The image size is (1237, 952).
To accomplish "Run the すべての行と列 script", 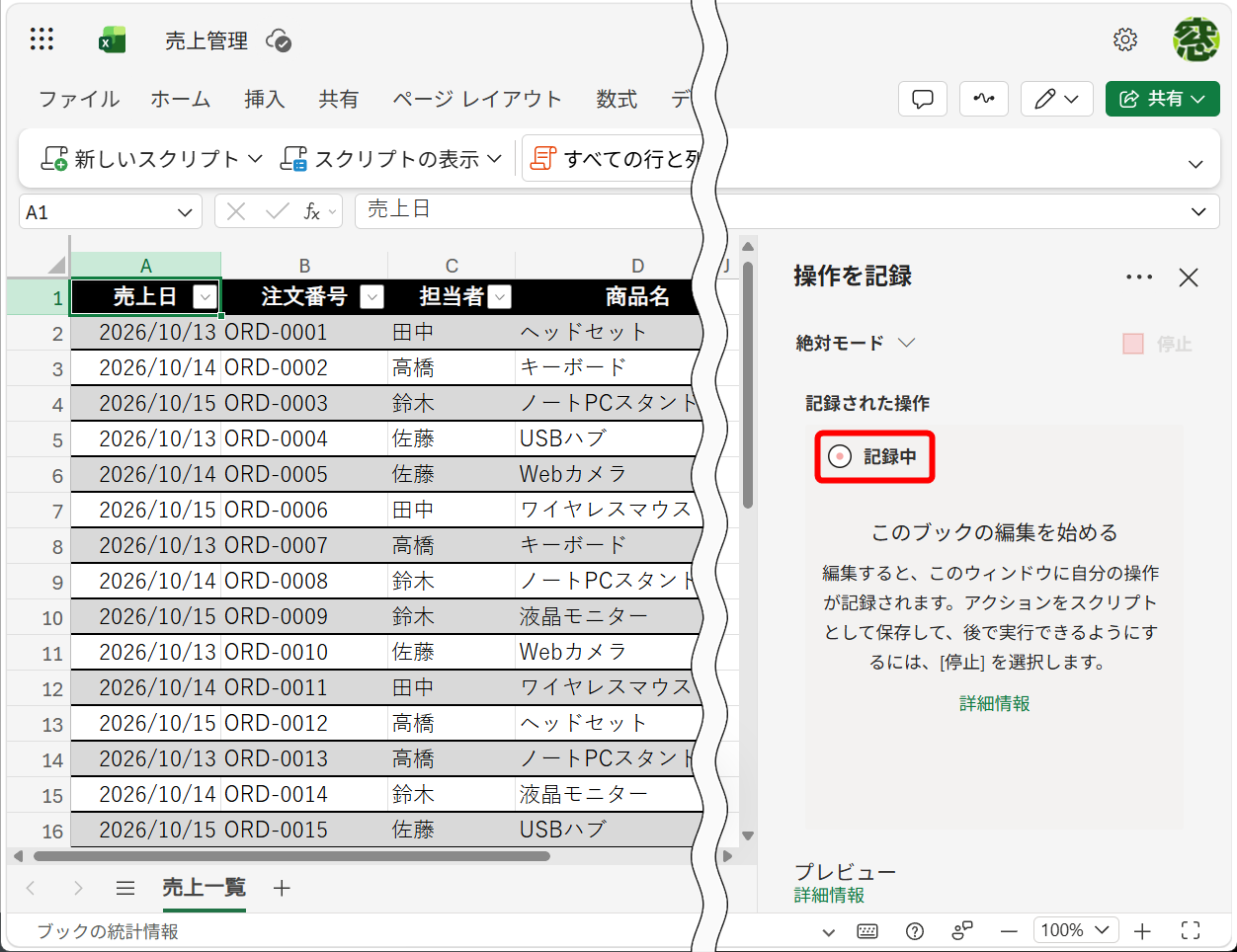I will pos(613,159).
